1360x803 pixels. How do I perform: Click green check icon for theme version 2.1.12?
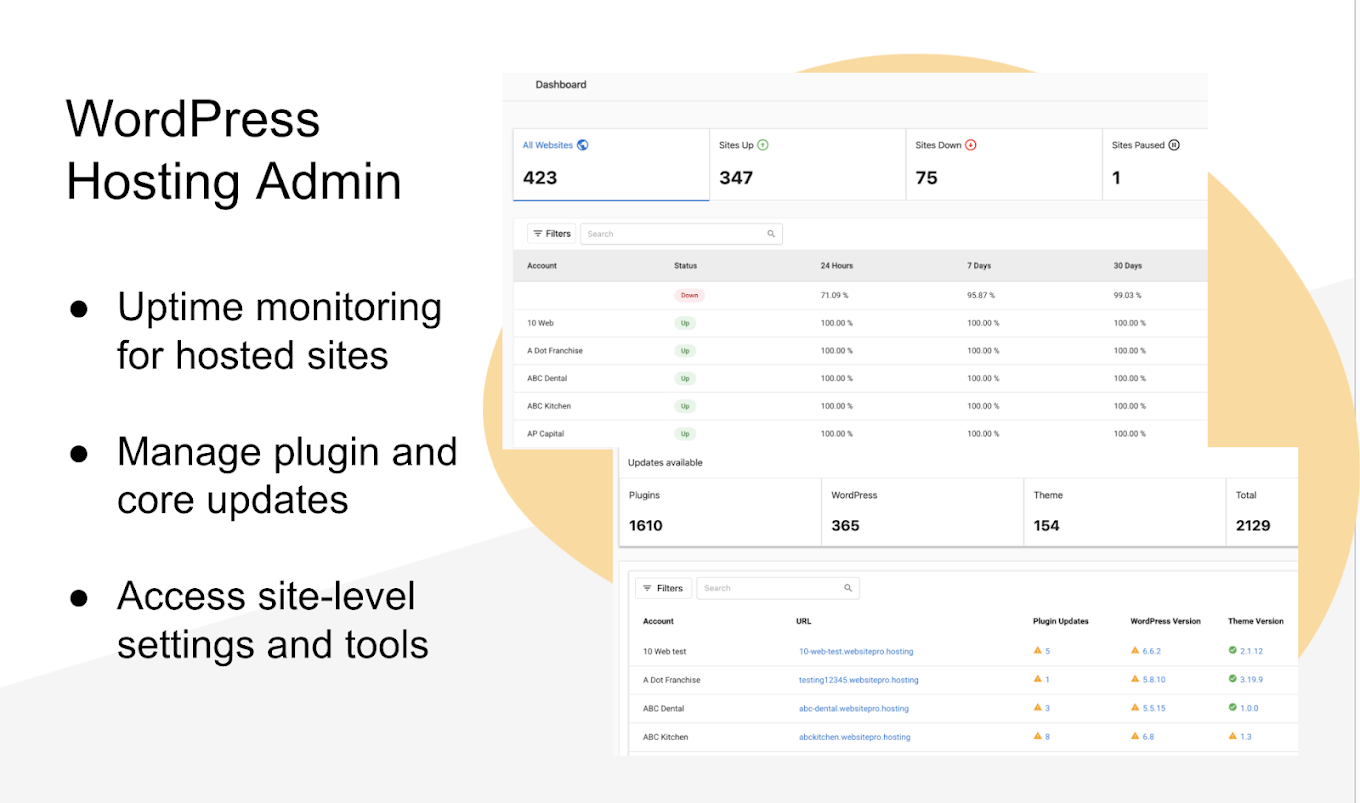click(x=1233, y=651)
